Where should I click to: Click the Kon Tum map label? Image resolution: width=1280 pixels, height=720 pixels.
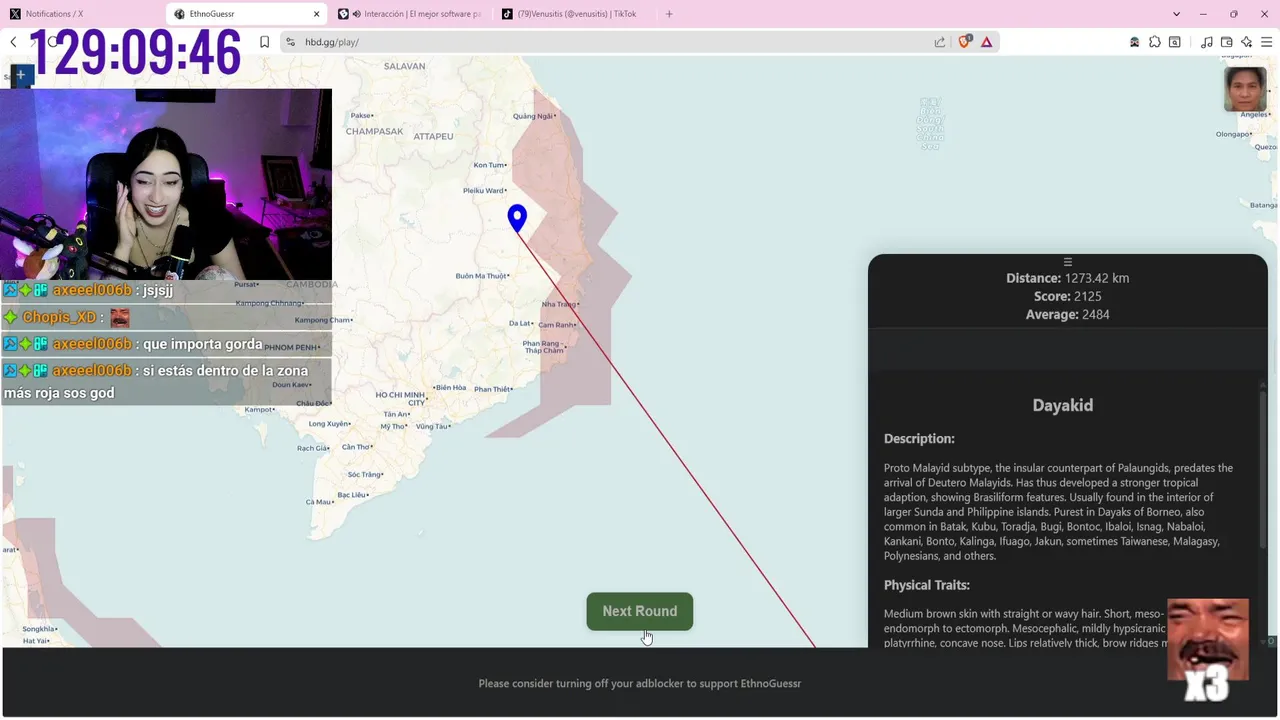489,165
